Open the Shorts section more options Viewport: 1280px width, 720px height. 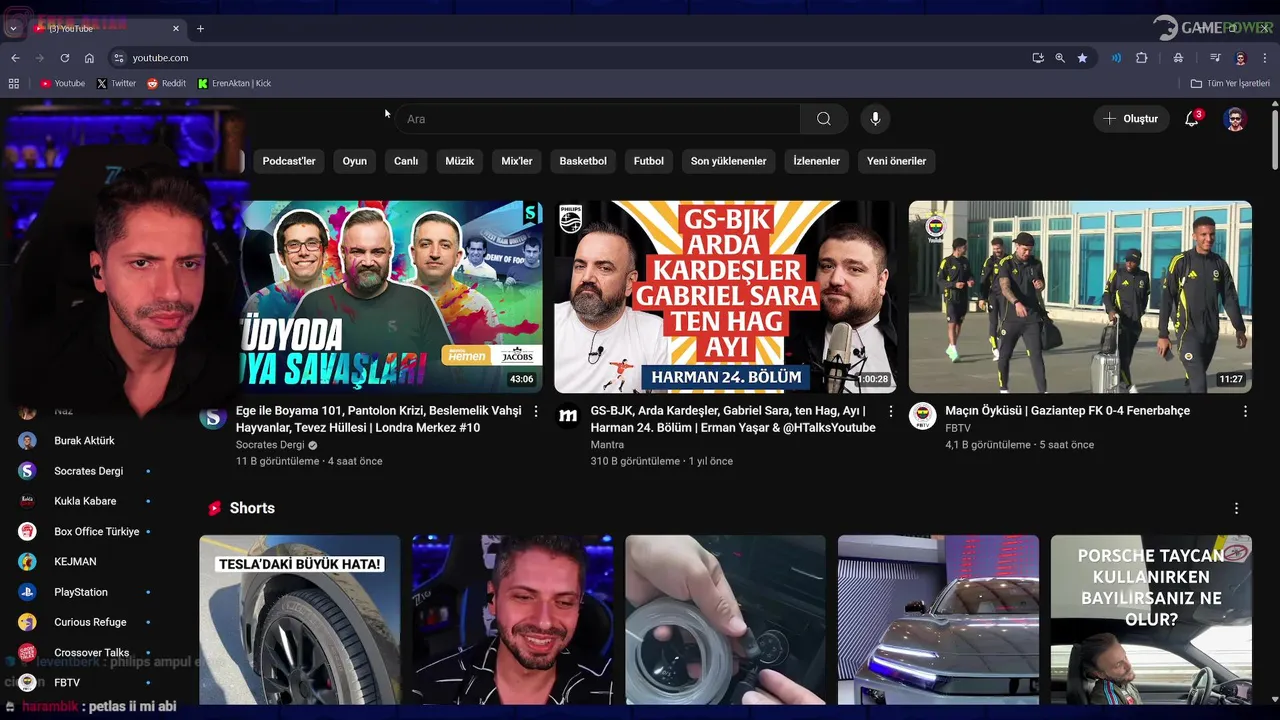click(1236, 508)
